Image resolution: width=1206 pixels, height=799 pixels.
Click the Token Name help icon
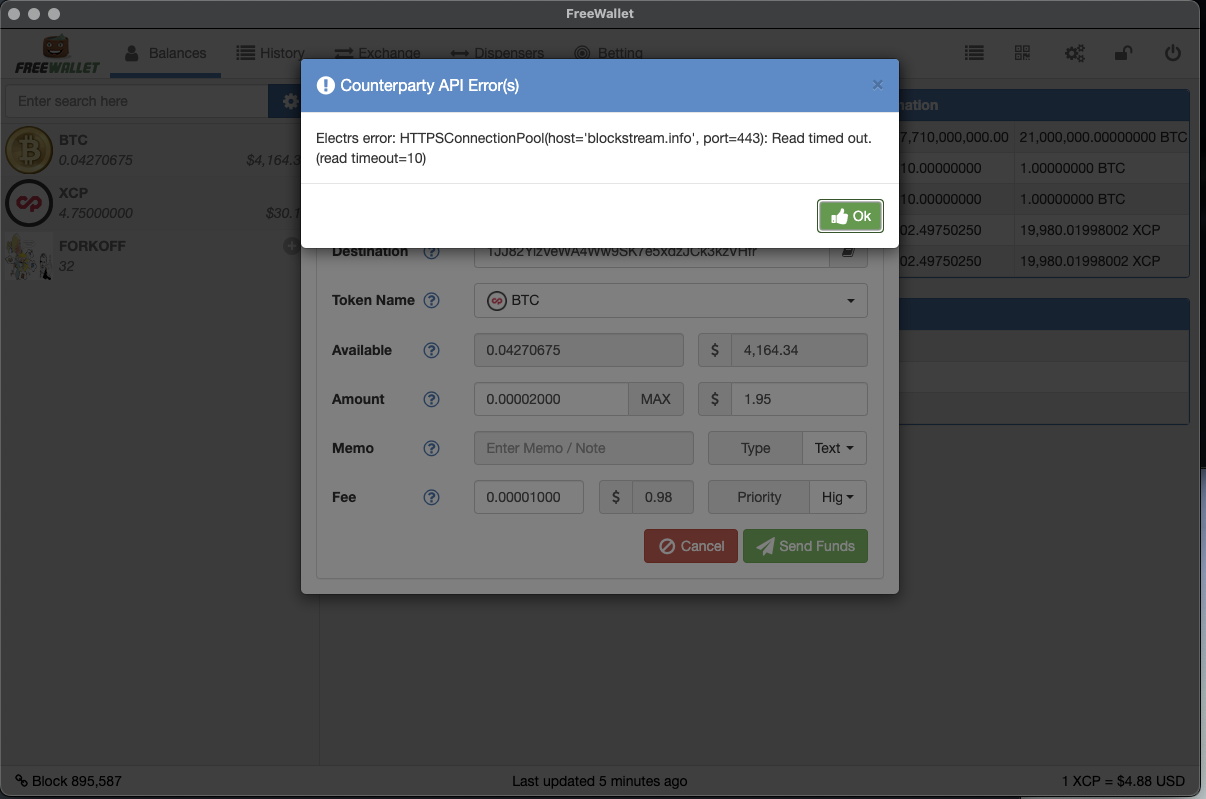431,300
